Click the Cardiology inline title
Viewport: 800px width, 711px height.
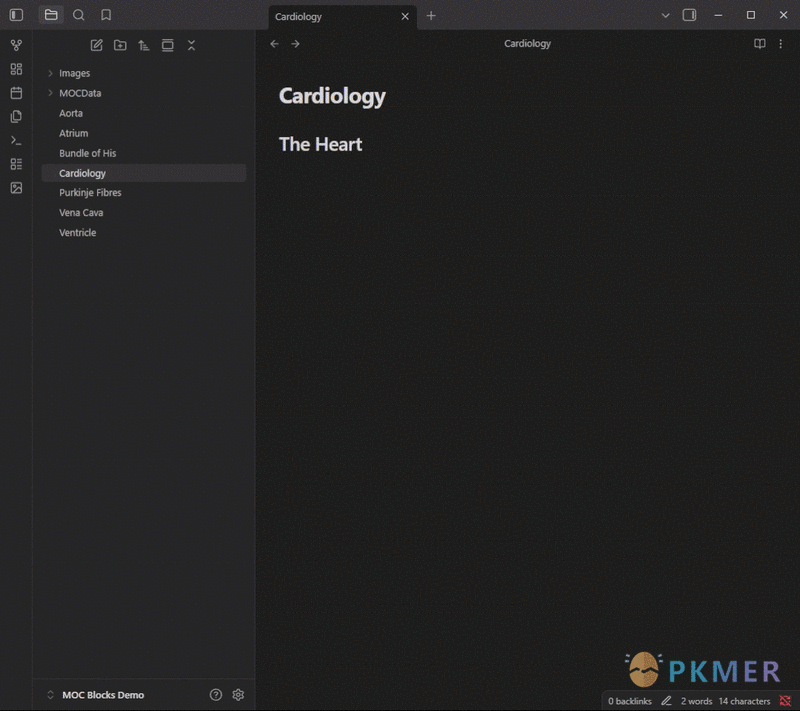[332, 96]
